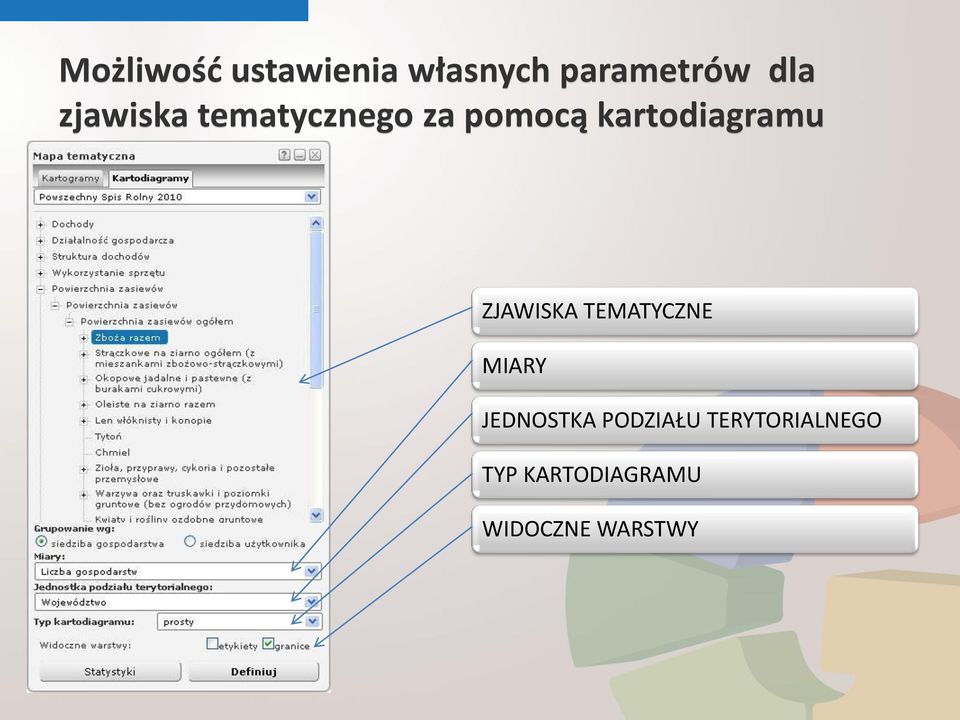Viewport: 960px width, 720px height.
Task: Expand the Zboża razem node
Action: [84, 338]
